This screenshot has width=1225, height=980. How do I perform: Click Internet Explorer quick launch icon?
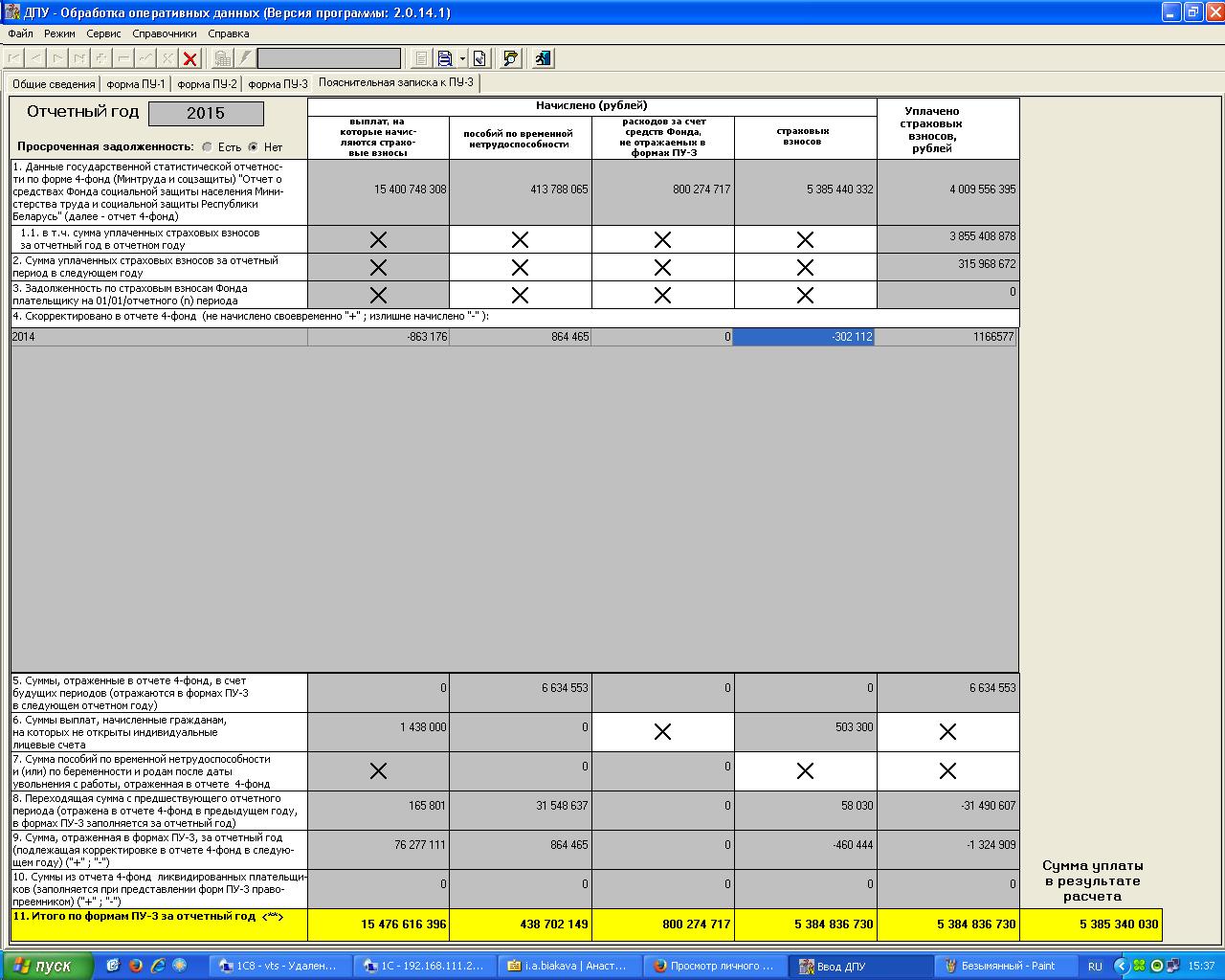click(x=157, y=966)
